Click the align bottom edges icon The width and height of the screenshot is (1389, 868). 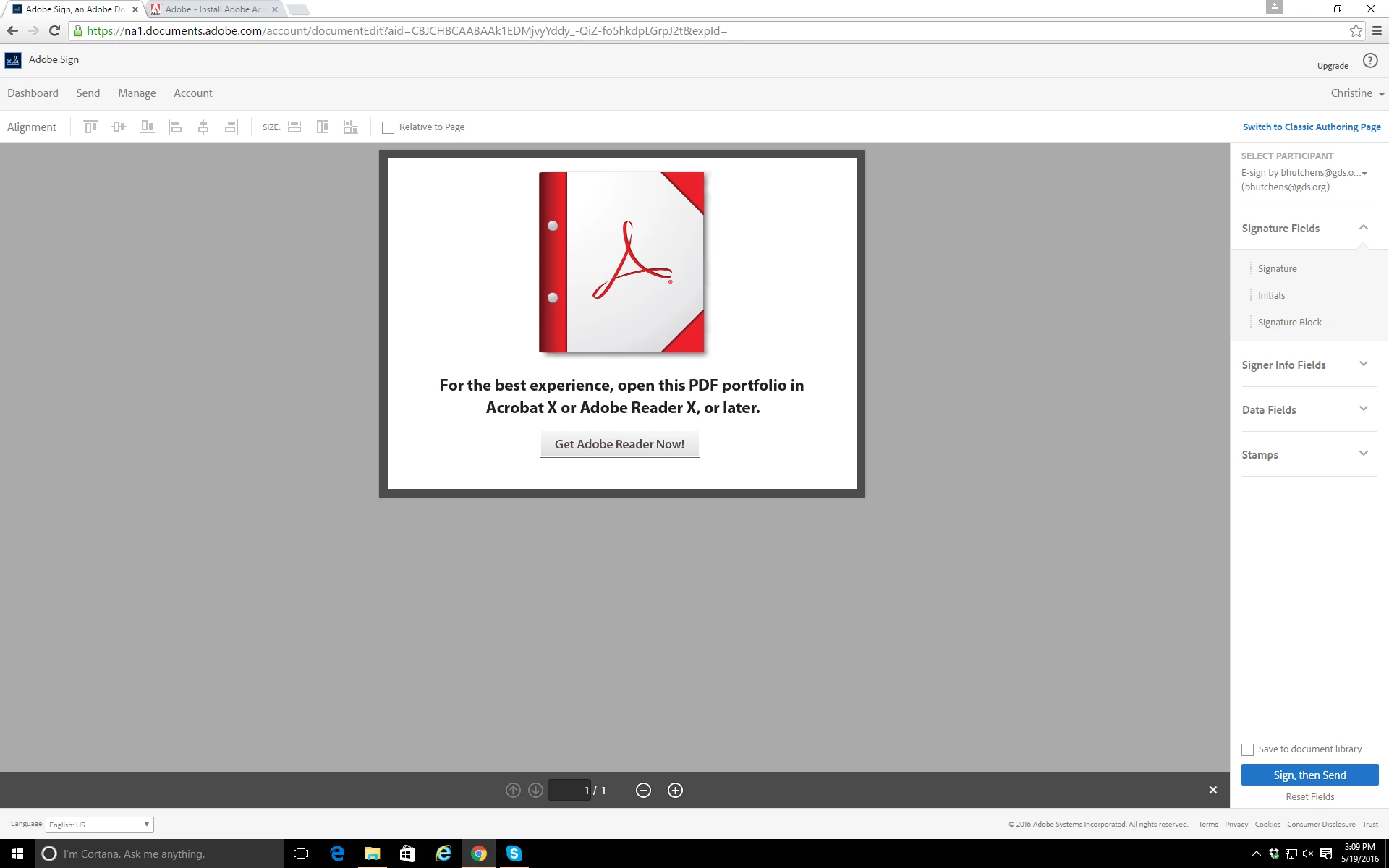click(147, 127)
